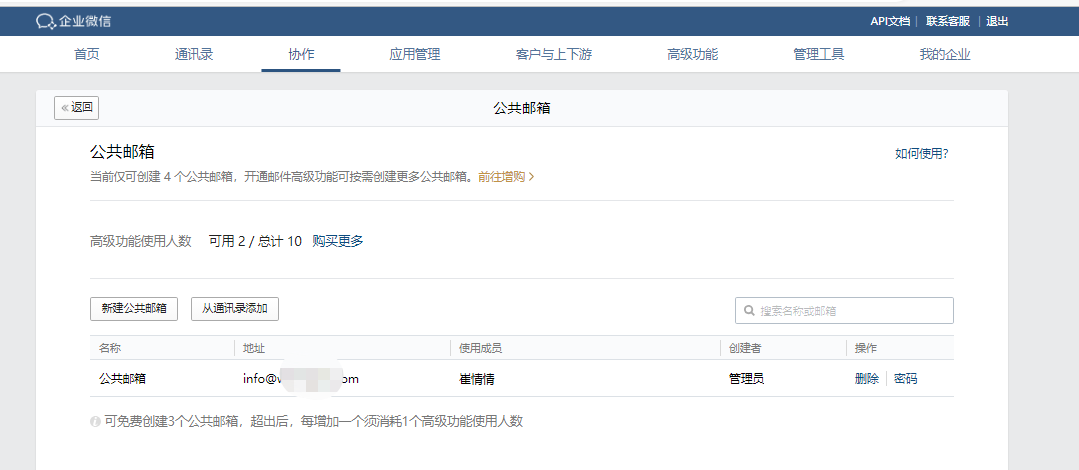Delete the 公共邮箱 entry via 删除
Image resolution: width=1079 pixels, height=470 pixels.
[866, 379]
